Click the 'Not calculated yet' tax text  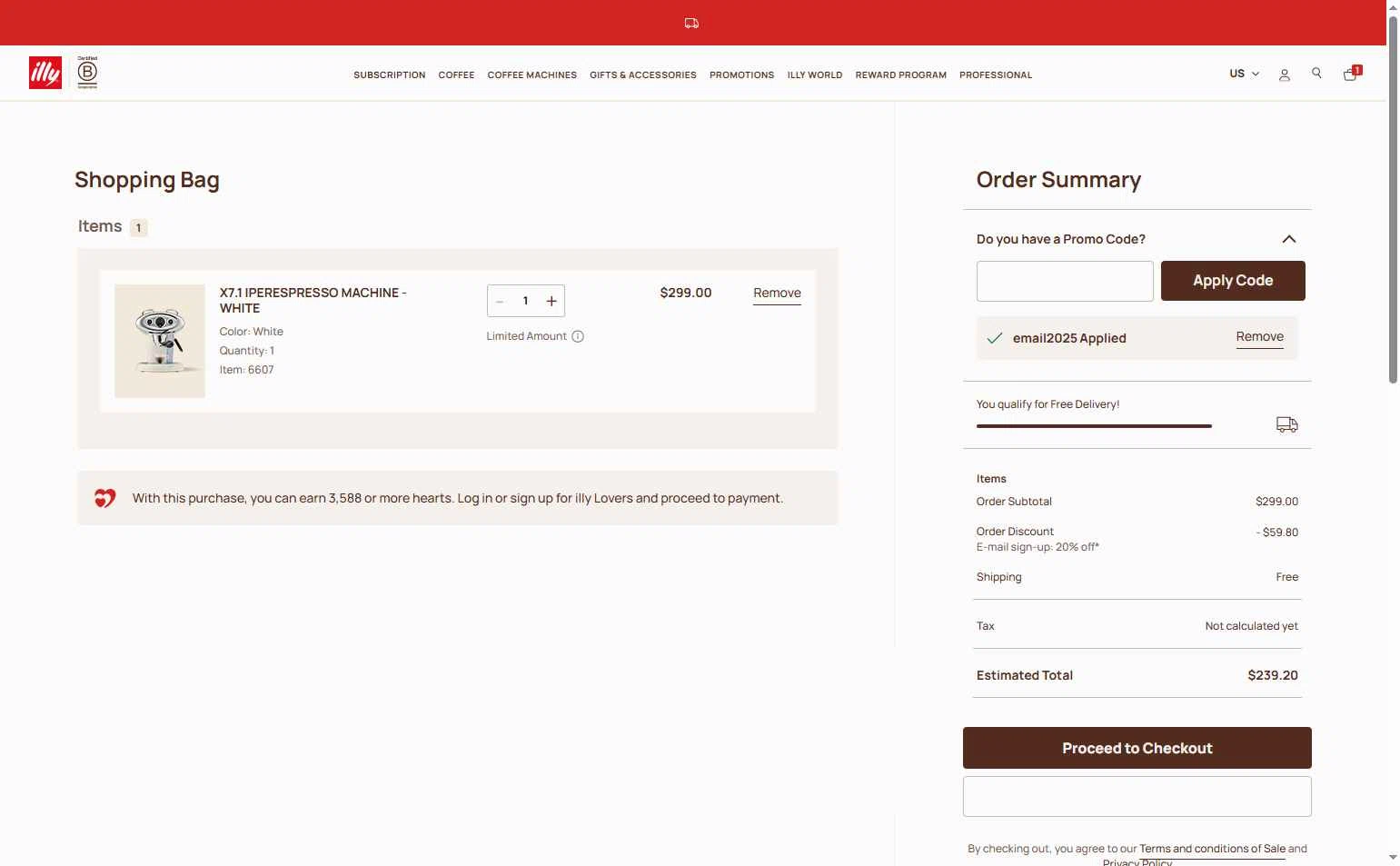[x=1251, y=626]
